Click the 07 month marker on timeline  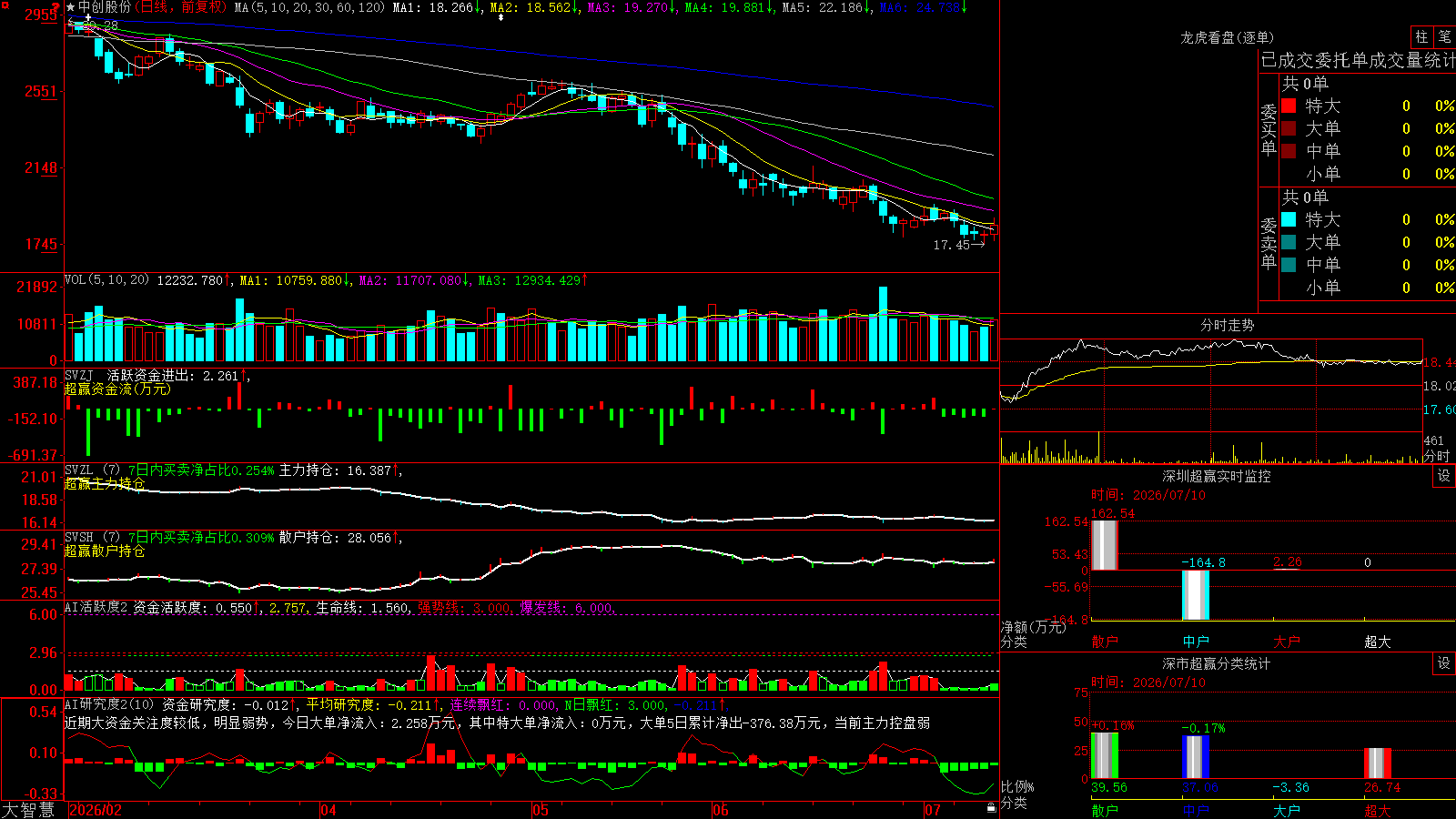(x=933, y=810)
